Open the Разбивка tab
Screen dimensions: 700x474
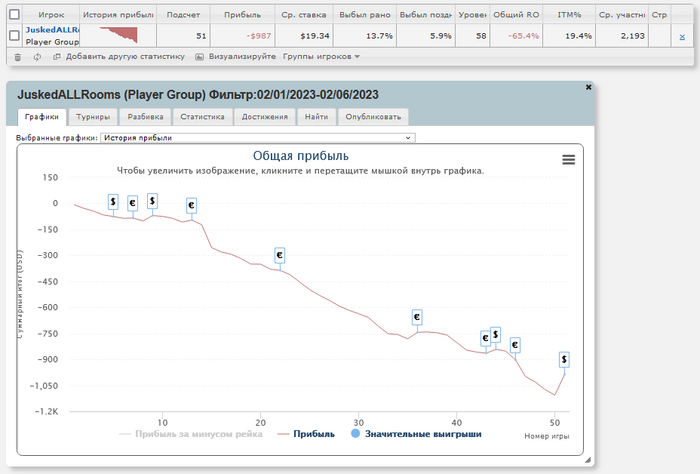146,117
